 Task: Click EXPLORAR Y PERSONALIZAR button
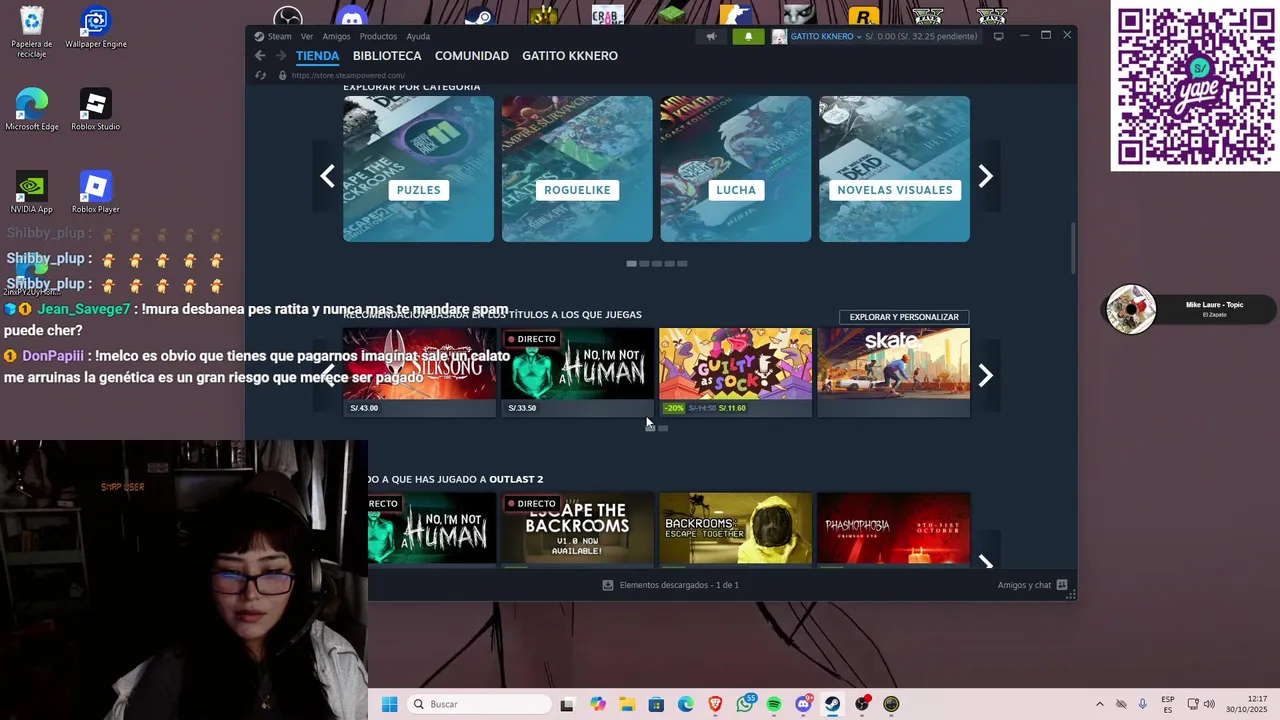[x=904, y=317]
